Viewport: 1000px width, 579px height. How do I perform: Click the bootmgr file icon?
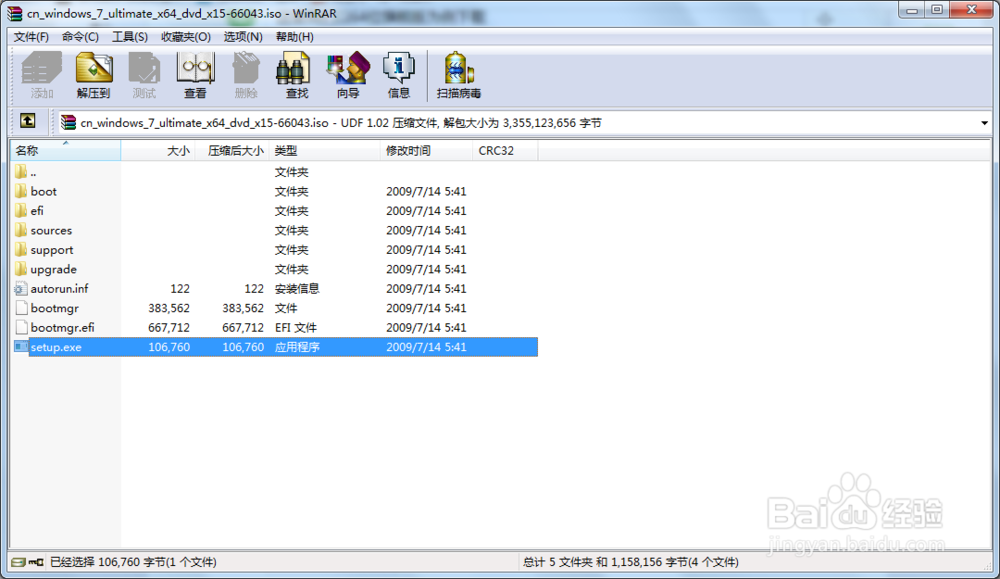coord(21,308)
